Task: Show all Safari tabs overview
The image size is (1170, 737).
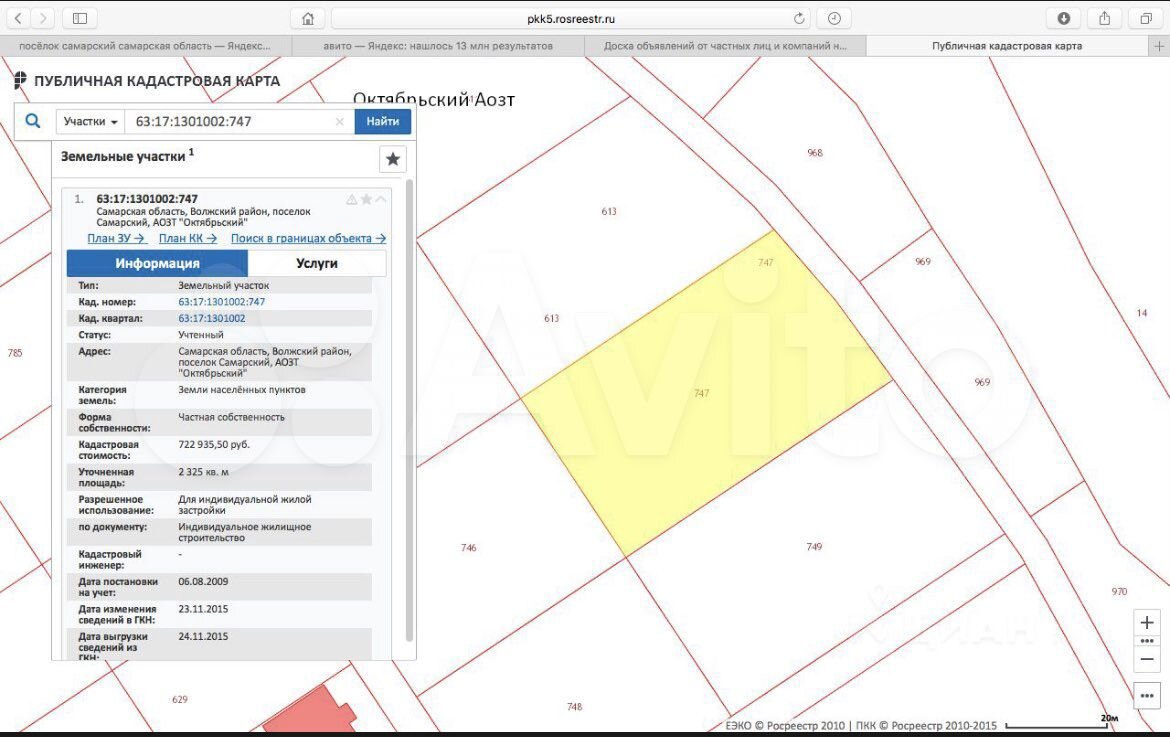Action: (1145, 19)
